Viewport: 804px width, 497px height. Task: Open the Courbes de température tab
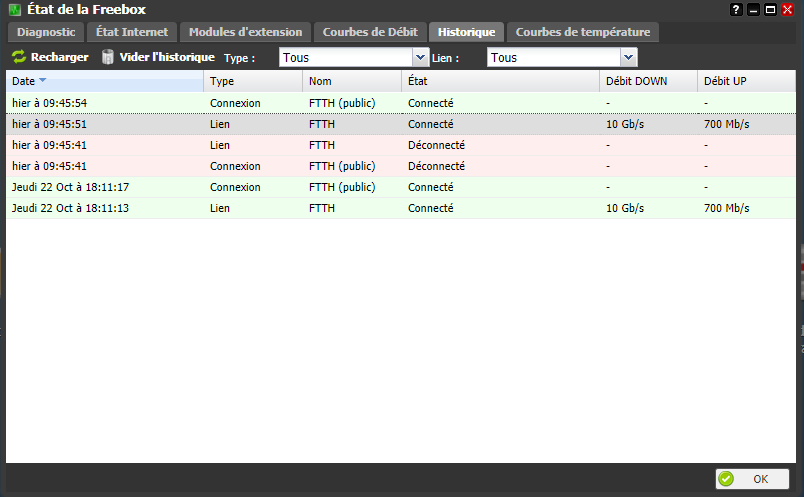coord(582,32)
